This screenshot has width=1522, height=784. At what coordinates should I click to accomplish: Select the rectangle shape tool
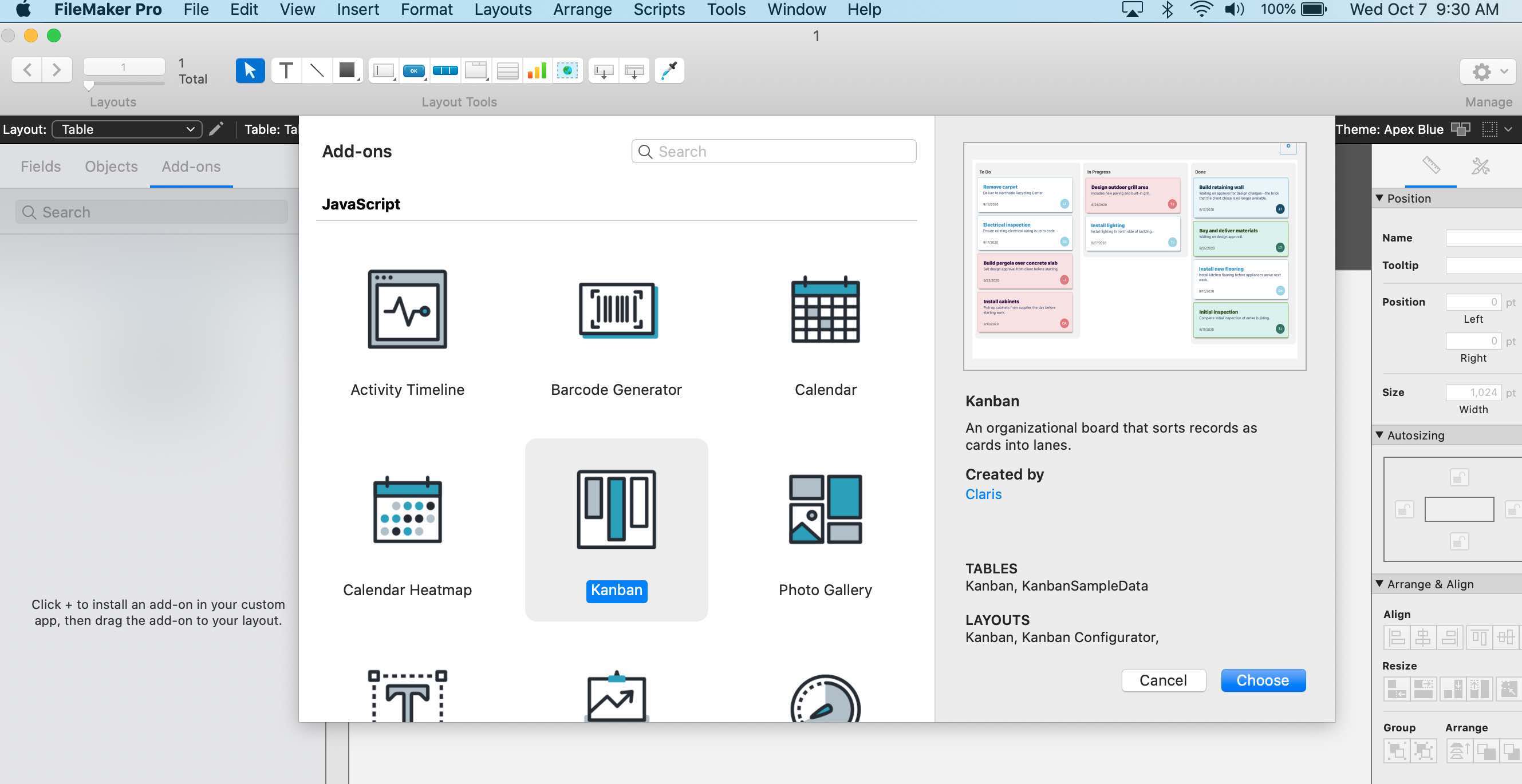coord(348,71)
